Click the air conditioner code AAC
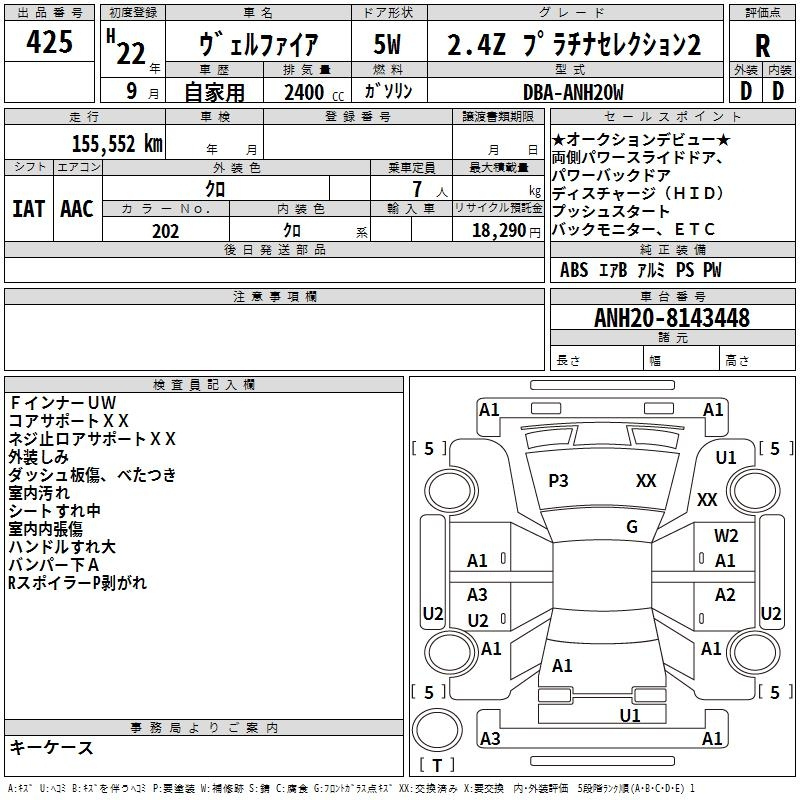The height and width of the screenshot is (800, 800). pyautogui.click(x=77, y=209)
